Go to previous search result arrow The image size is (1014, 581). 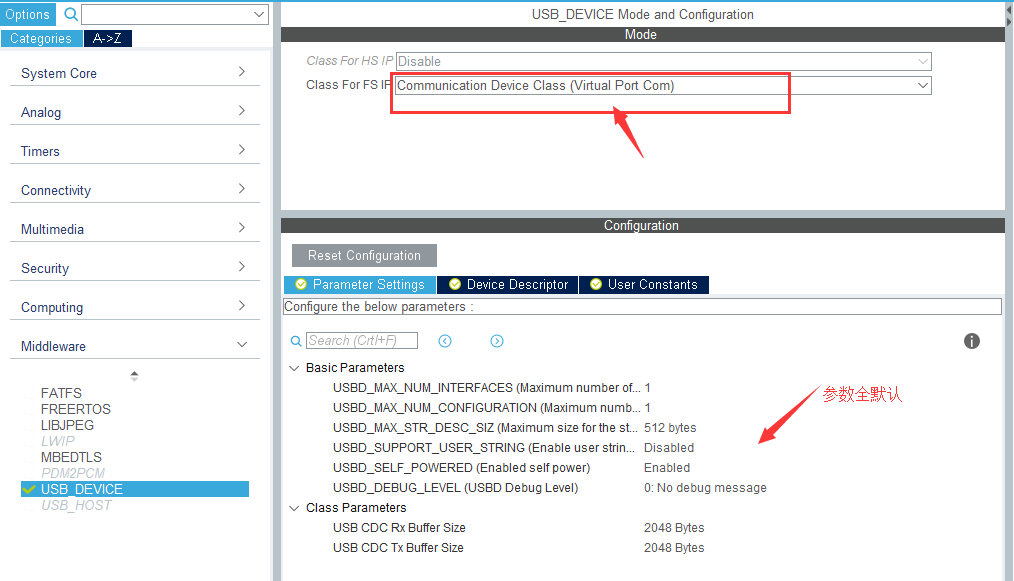pyautogui.click(x=445, y=341)
